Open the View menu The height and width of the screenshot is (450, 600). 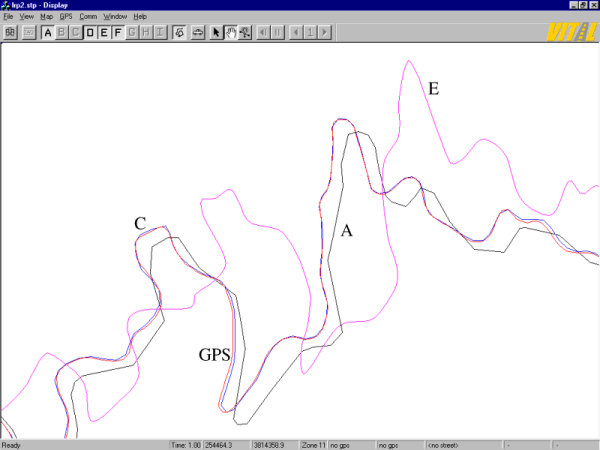tap(27, 17)
